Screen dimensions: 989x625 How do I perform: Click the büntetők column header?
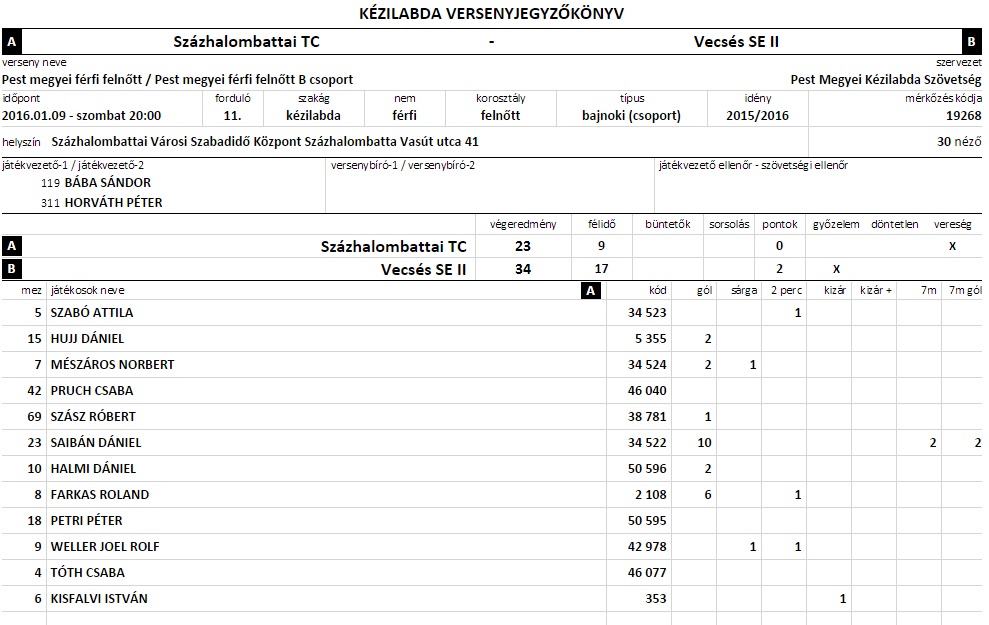[x=668, y=225]
